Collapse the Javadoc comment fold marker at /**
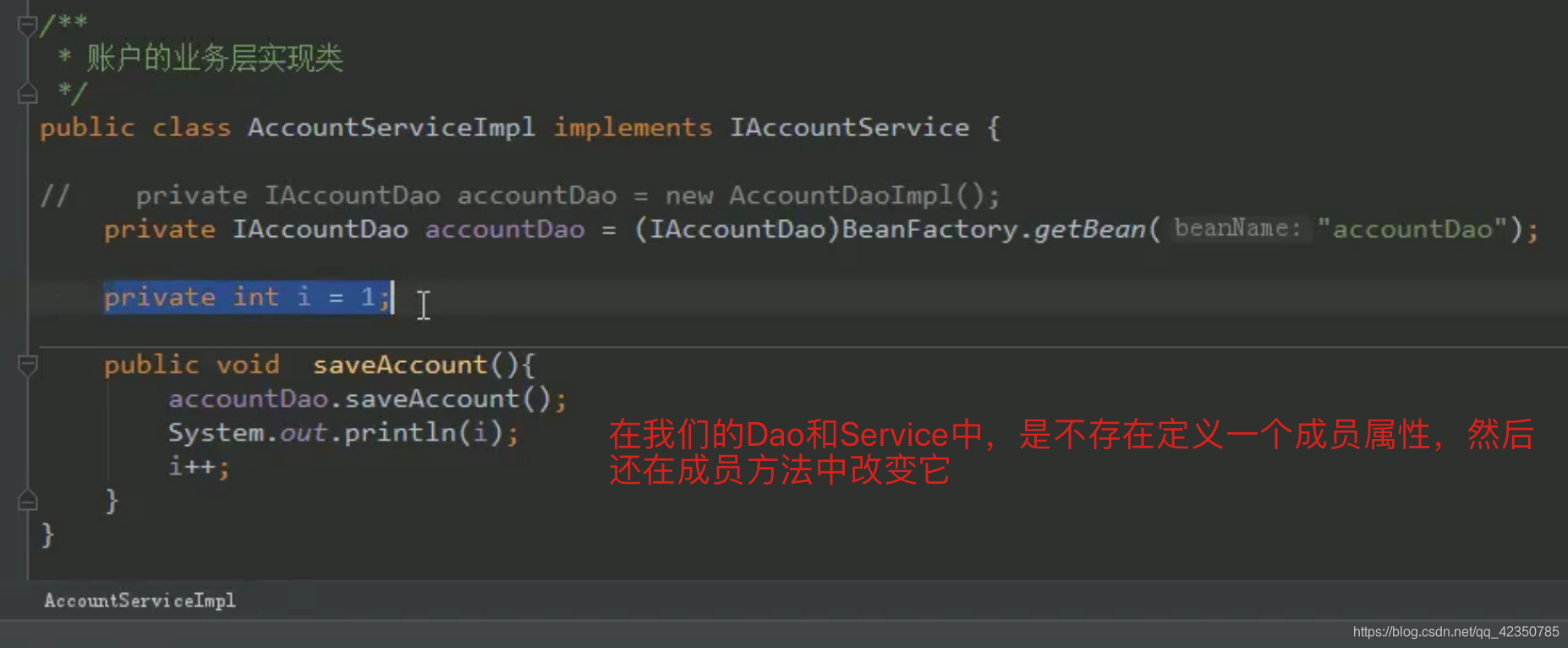This screenshot has height=648, width=1568. [27, 25]
